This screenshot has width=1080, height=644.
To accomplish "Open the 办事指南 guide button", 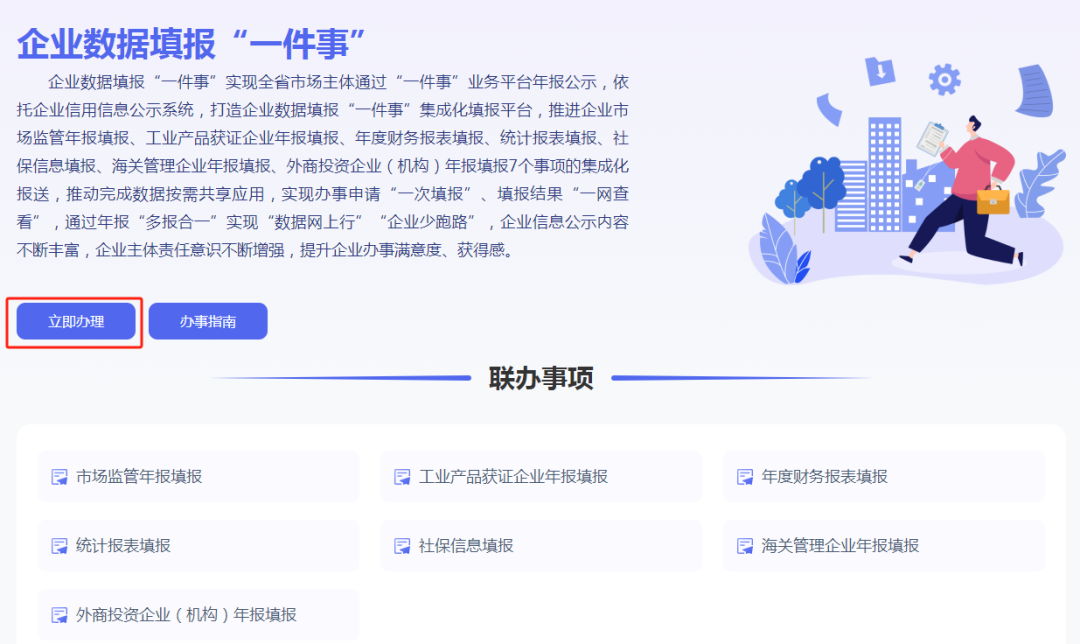I will pos(208,322).
